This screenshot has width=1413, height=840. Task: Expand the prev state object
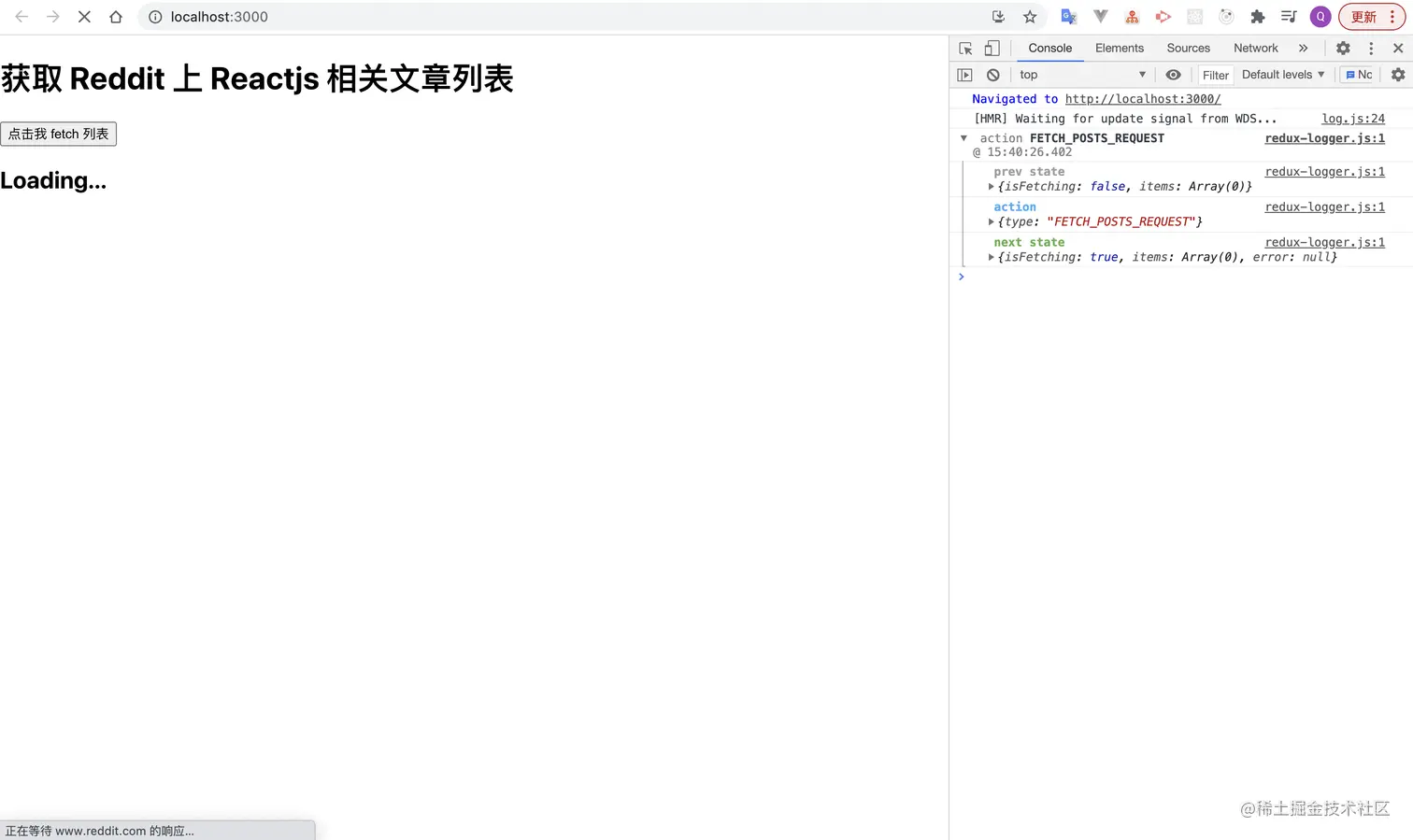click(x=991, y=187)
